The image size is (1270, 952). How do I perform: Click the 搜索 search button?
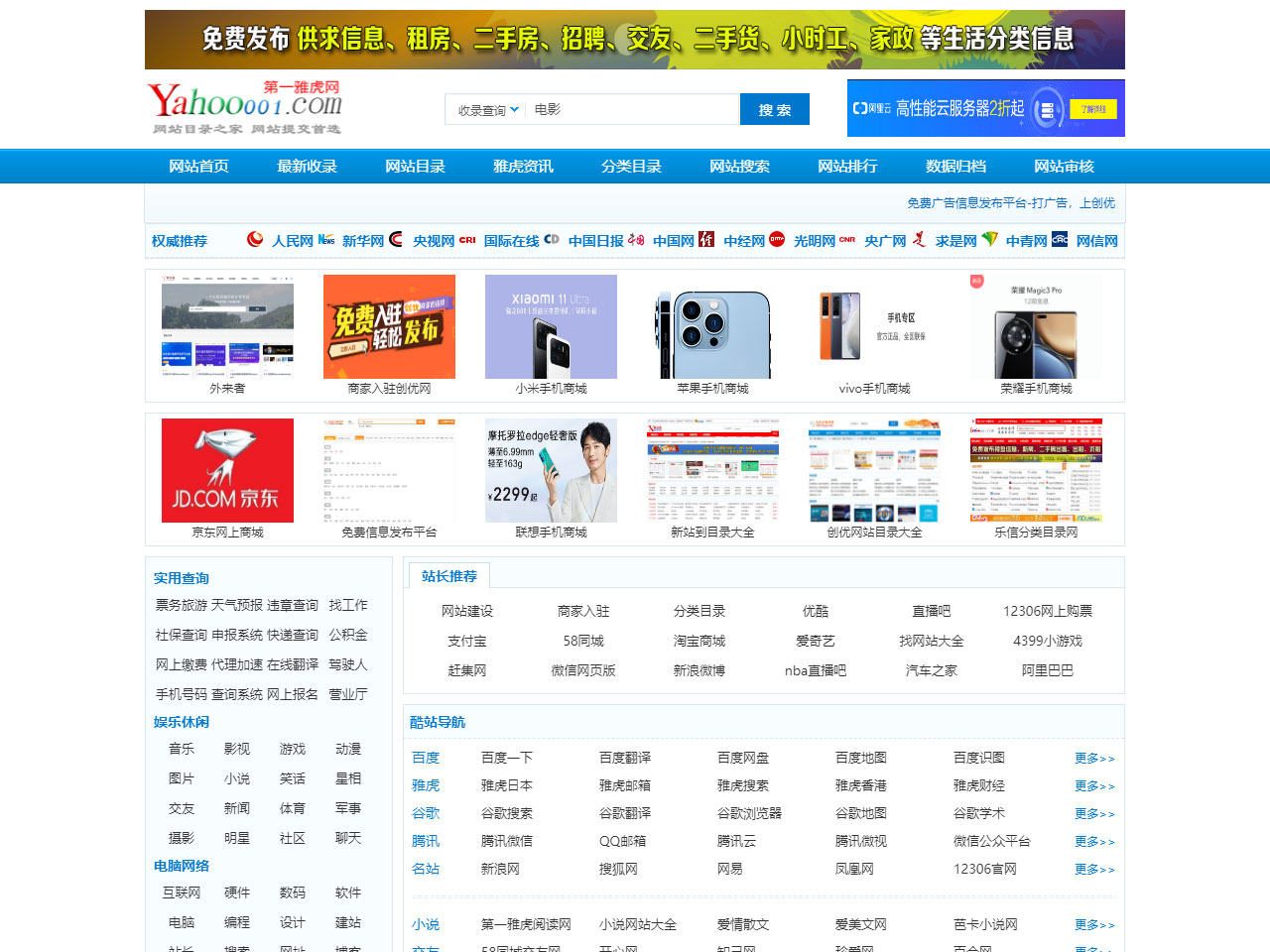[775, 109]
